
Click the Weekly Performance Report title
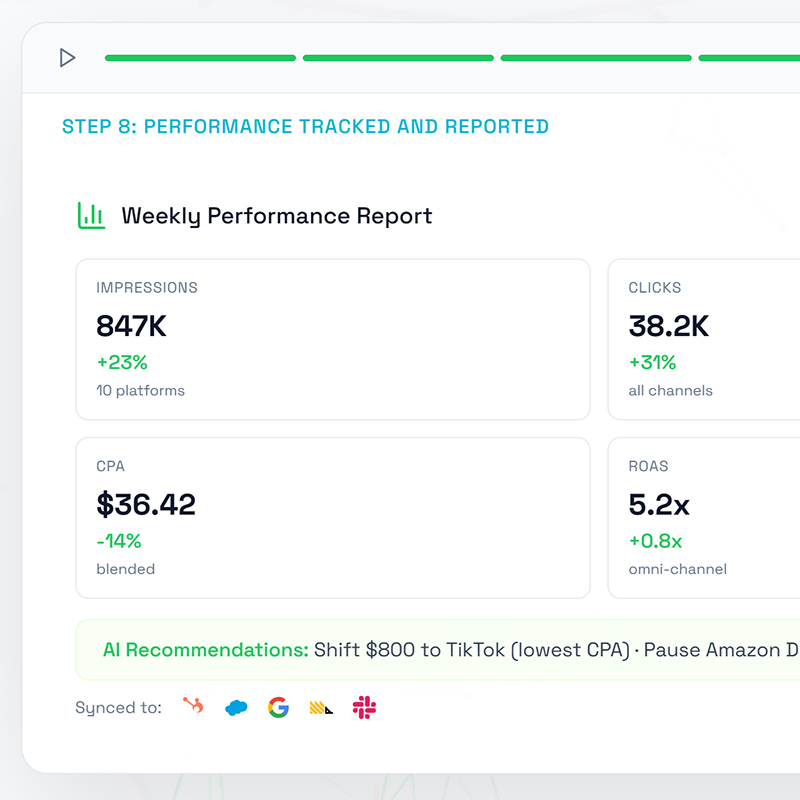tap(277, 216)
